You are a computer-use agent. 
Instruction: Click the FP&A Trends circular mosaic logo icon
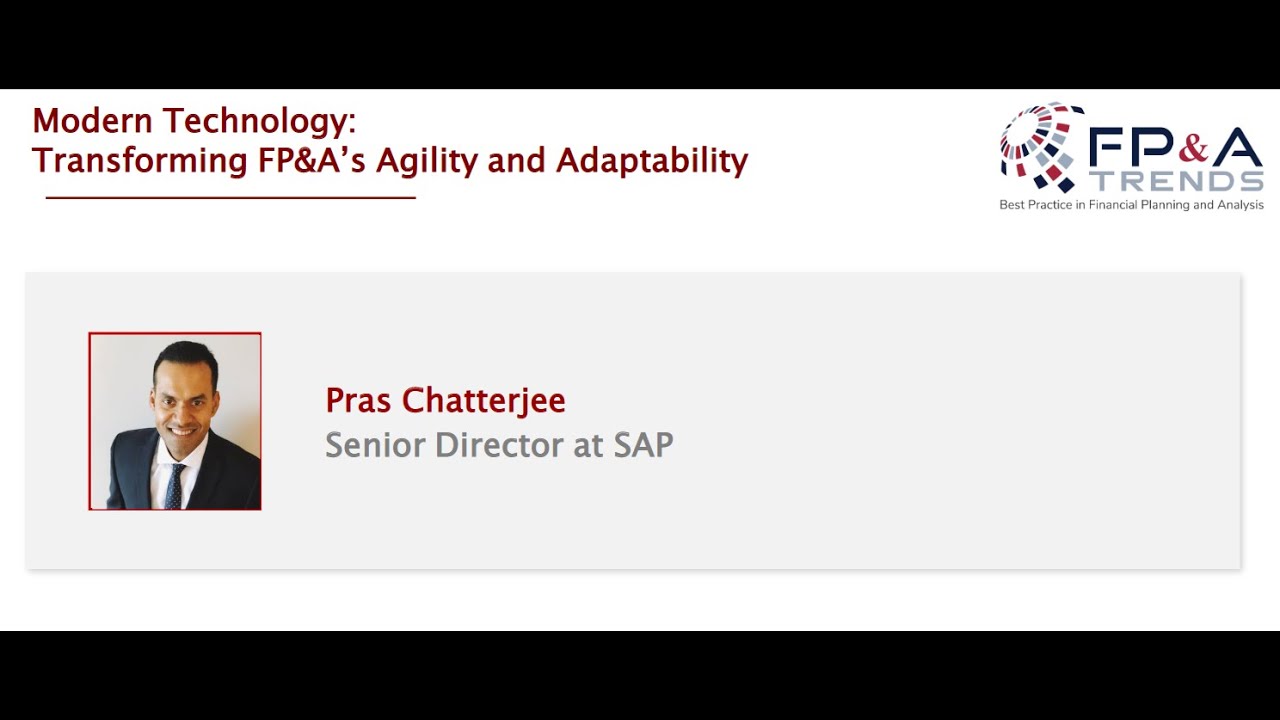[x=1040, y=147]
